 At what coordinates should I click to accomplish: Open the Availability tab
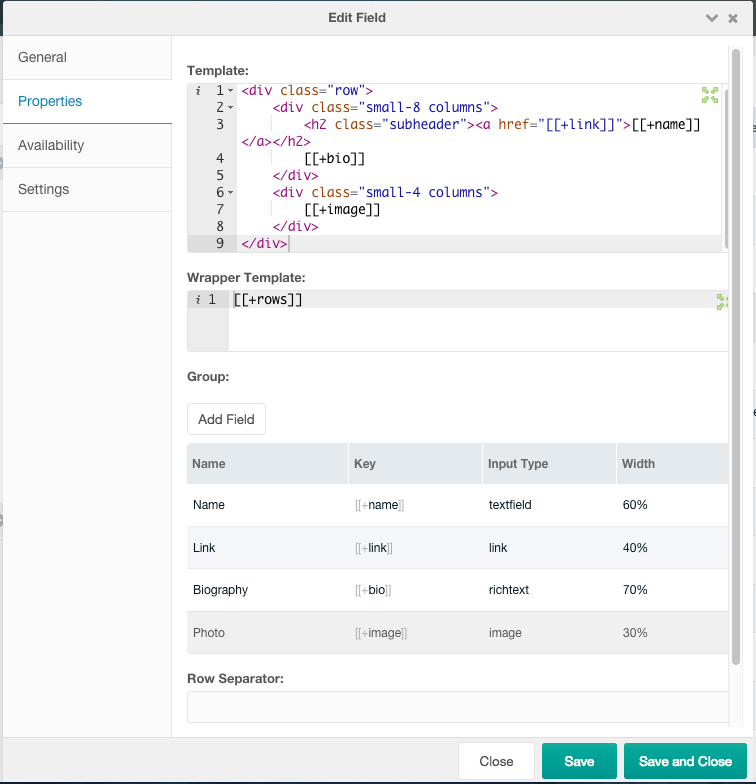click(x=87, y=146)
